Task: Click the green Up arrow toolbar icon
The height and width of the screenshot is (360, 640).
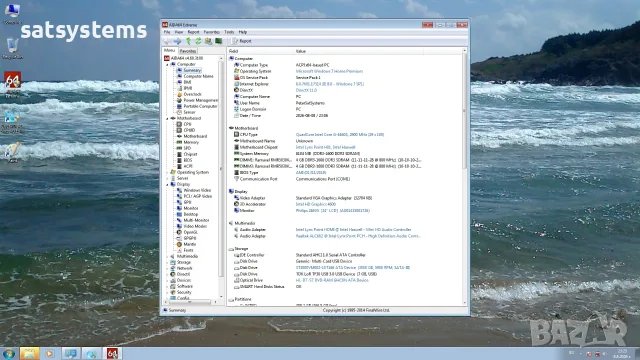Action: click(x=188, y=41)
